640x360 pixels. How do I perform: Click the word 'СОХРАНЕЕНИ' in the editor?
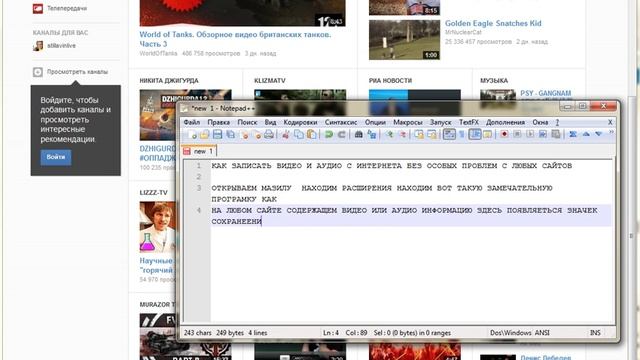point(236,221)
